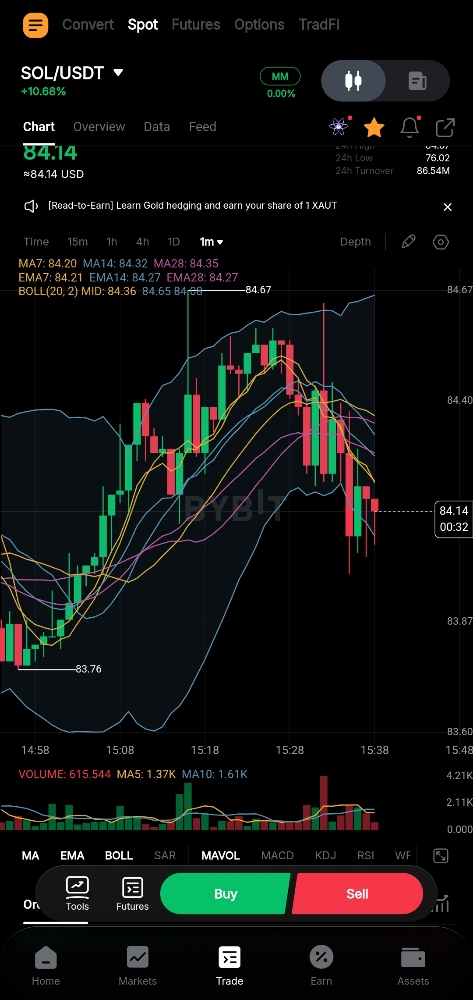Switch to TradFi tab

tap(319, 25)
